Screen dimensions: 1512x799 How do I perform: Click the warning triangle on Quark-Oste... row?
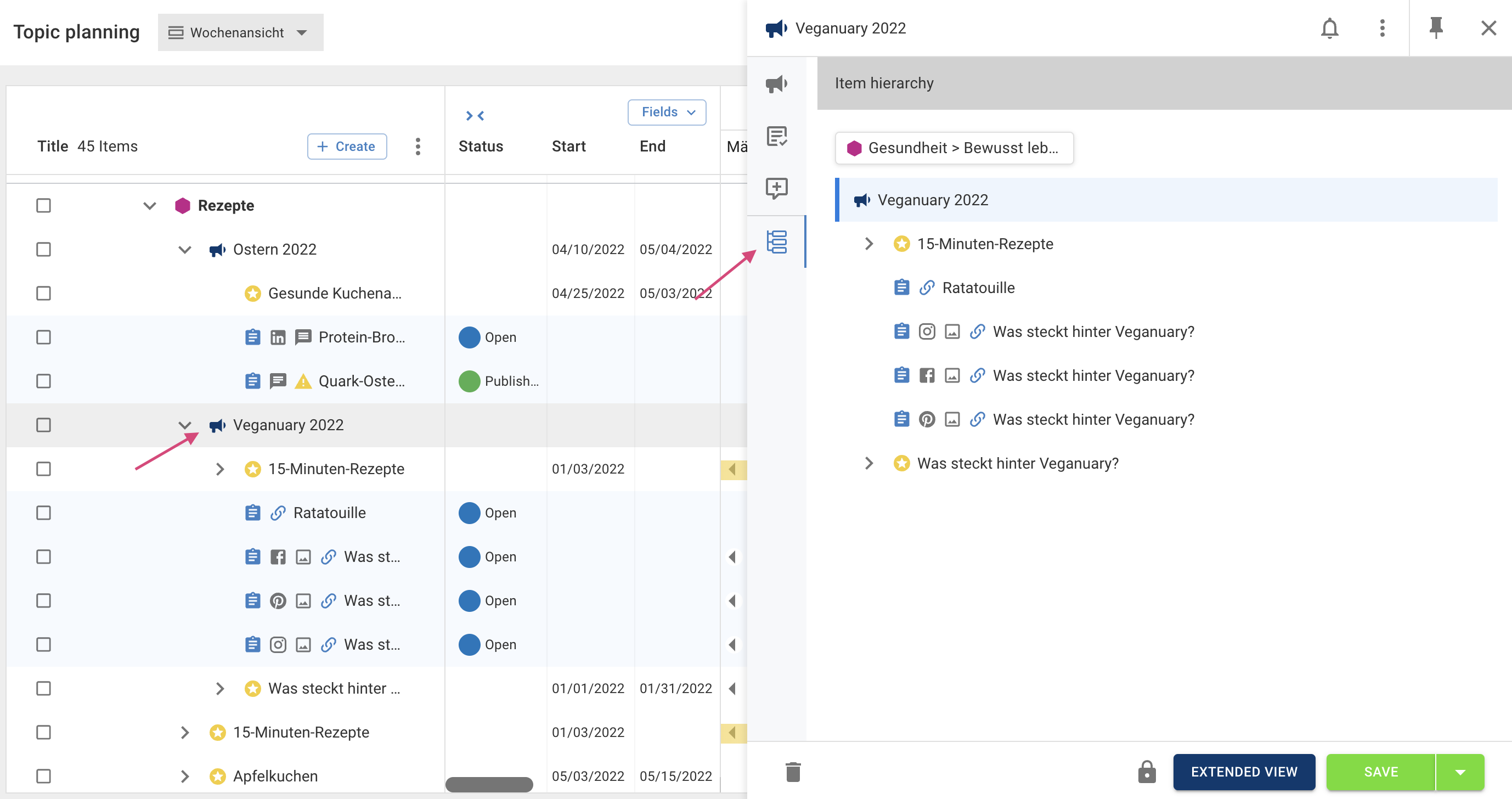(303, 381)
